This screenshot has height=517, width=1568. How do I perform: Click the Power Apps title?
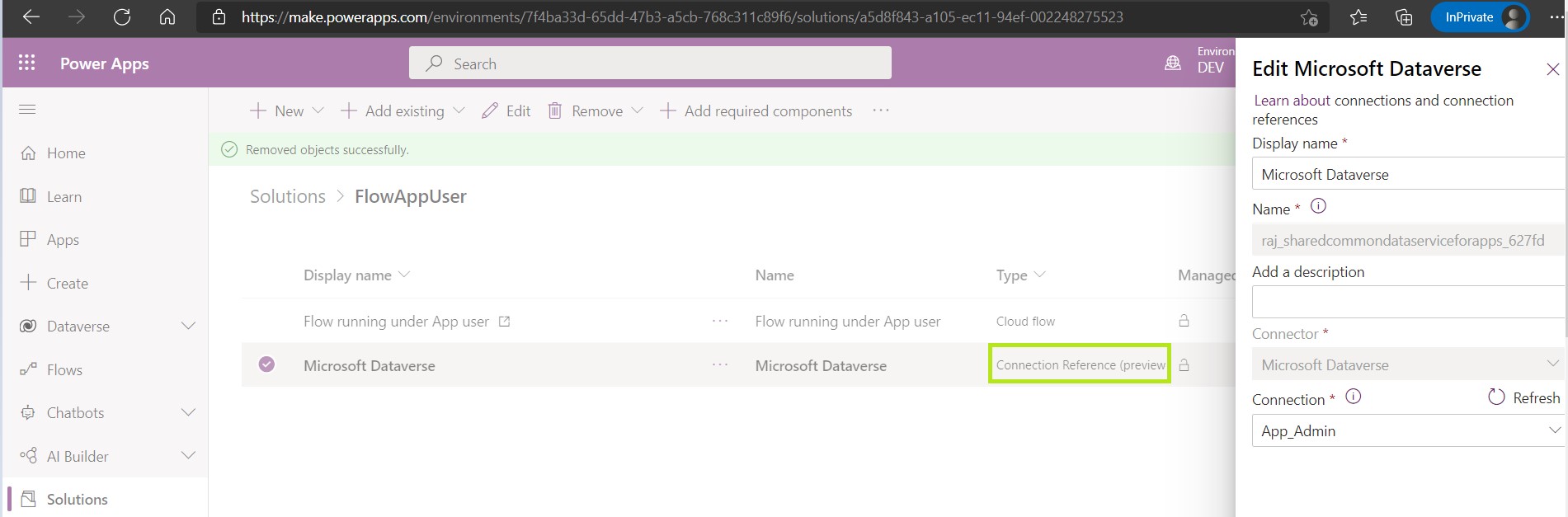click(105, 63)
